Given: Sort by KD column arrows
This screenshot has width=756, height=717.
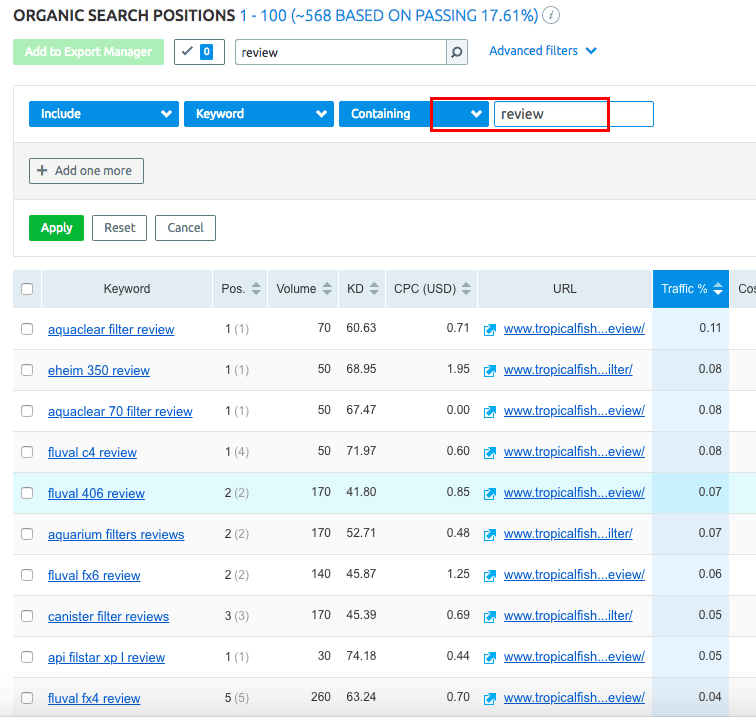Looking at the screenshot, I should 374,289.
